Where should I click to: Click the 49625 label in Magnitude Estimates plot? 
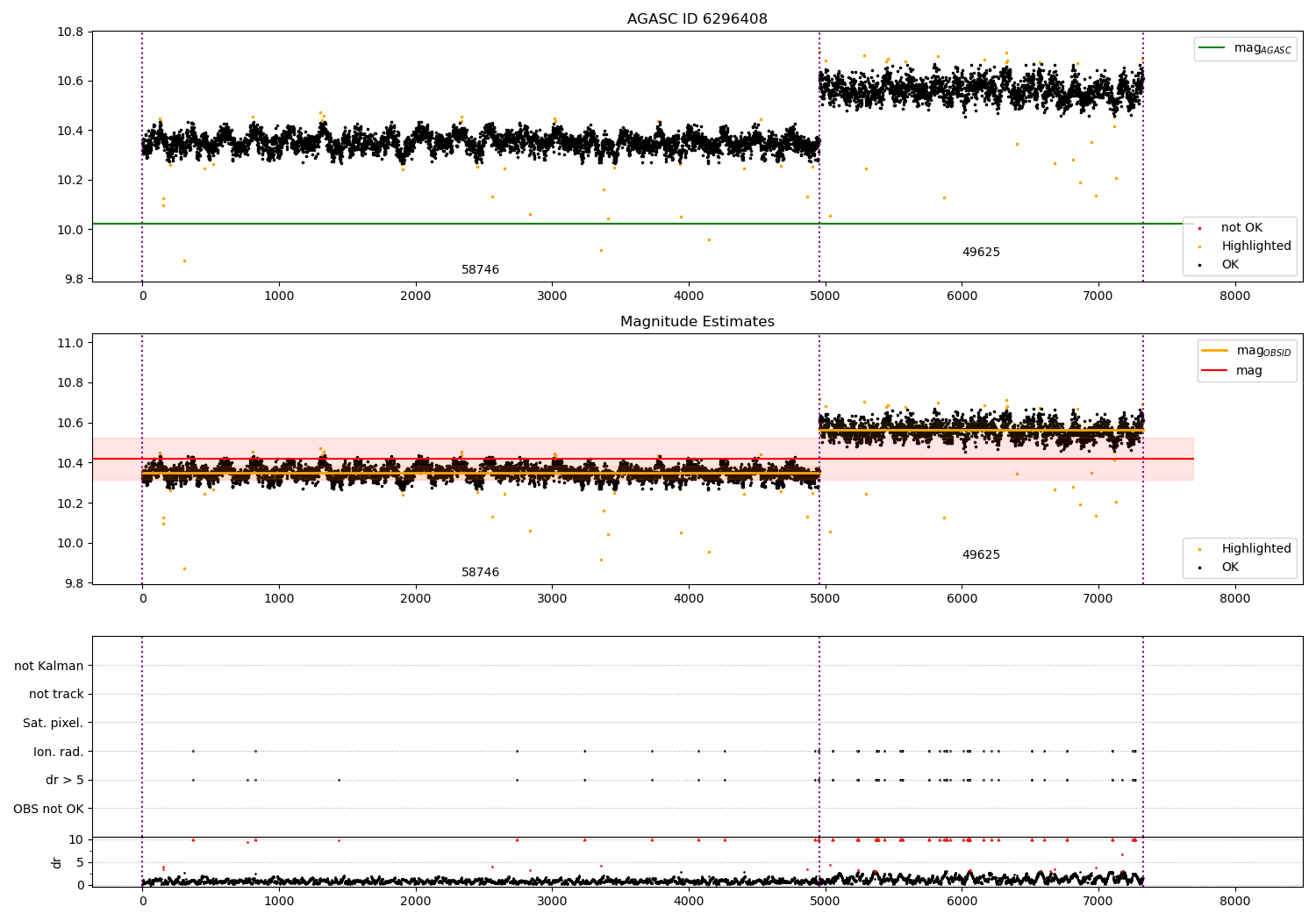click(x=981, y=555)
